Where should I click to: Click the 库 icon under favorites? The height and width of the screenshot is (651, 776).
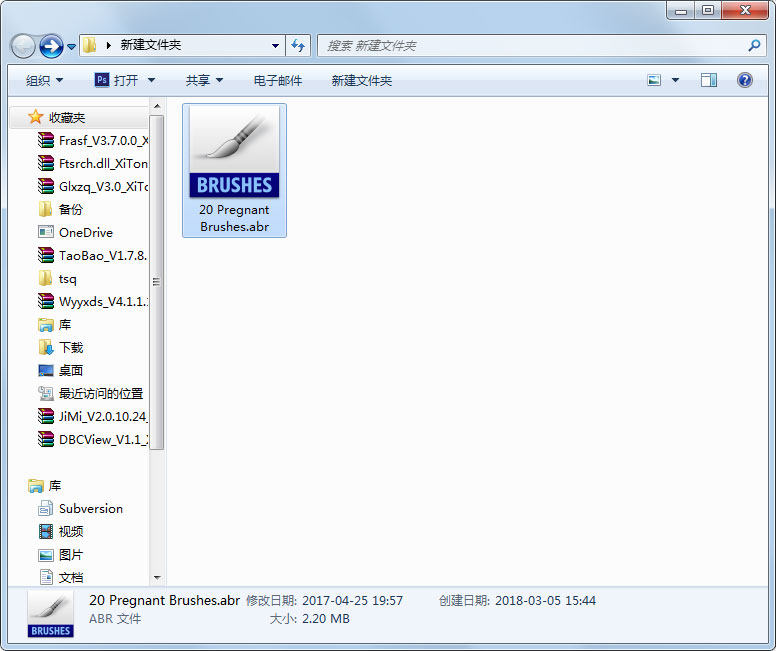[x=46, y=325]
